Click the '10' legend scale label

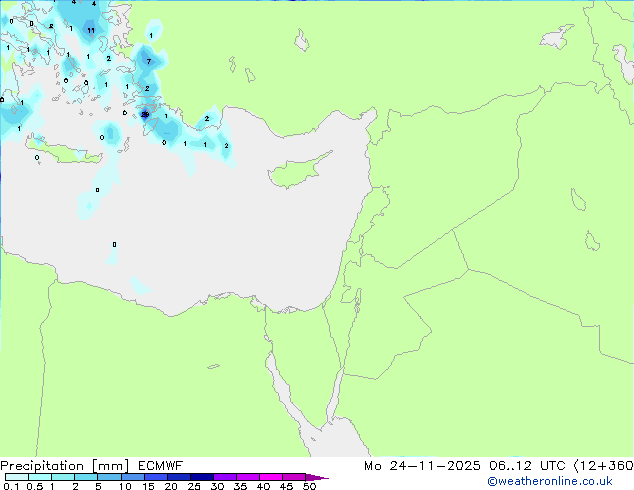(125, 486)
